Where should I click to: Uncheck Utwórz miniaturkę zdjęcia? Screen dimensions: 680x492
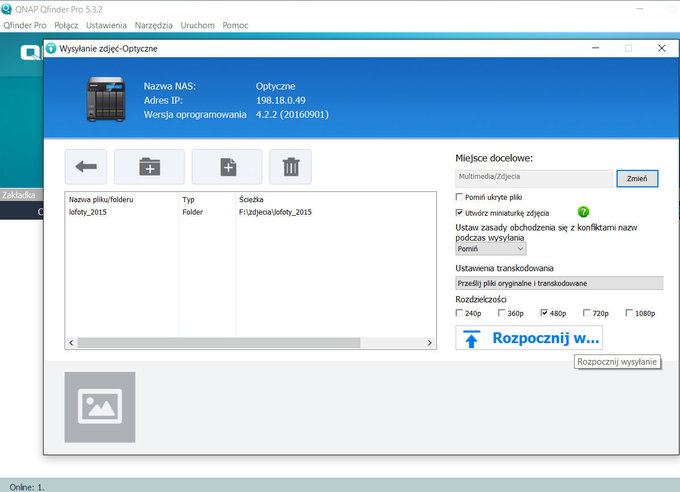pos(459,213)
